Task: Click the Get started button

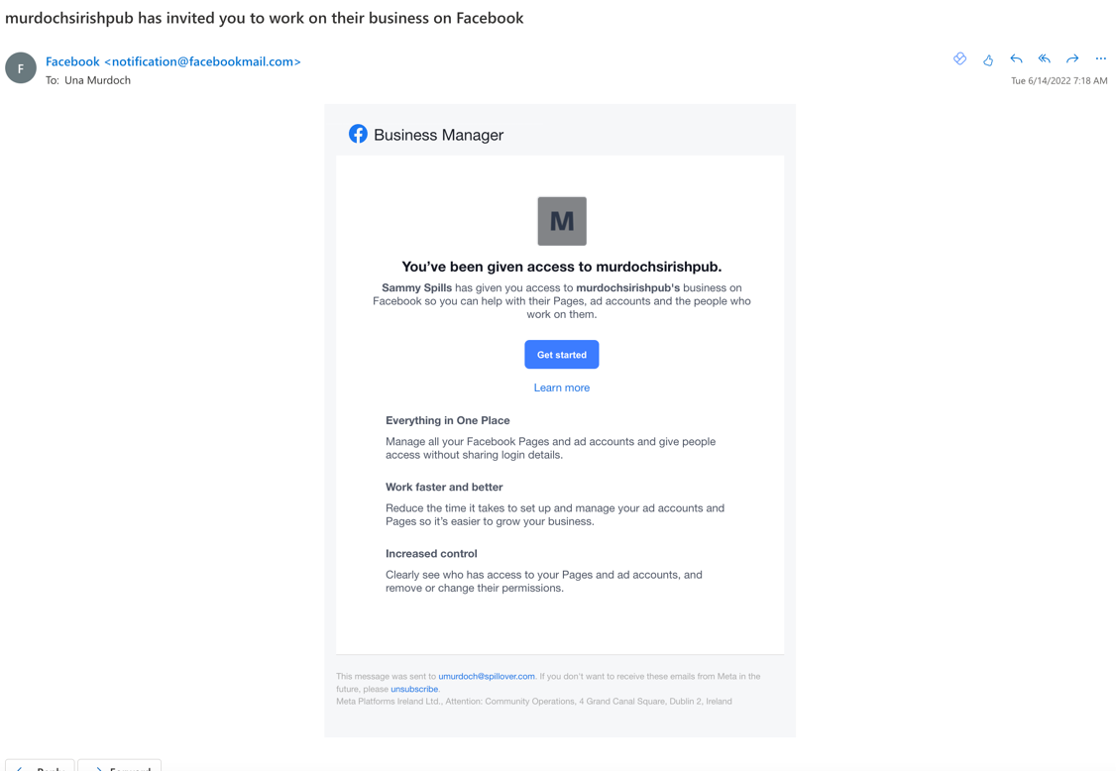Action: coord(562,354)
